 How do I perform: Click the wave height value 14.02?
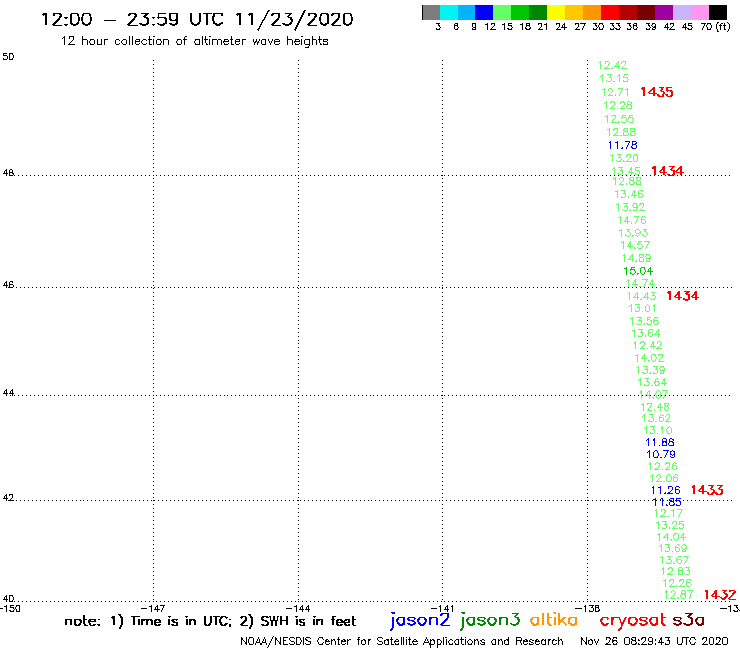pyautogui.click(x=649, y=358)
